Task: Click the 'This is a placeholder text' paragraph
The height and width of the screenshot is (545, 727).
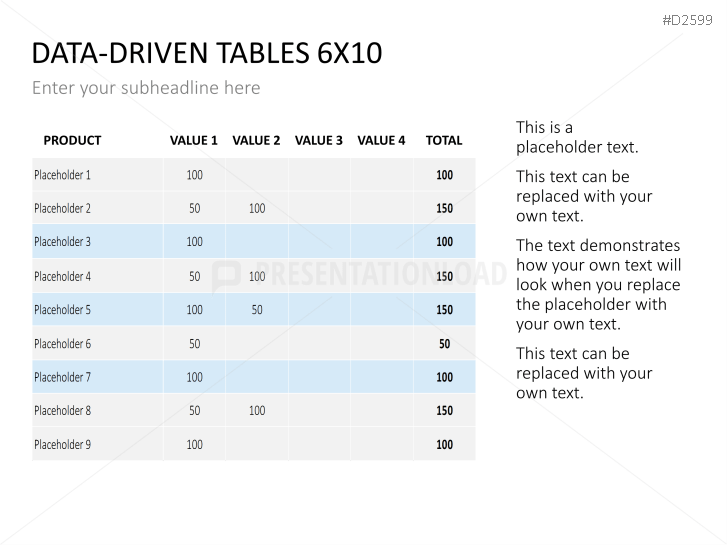Action: click(577, 137)
